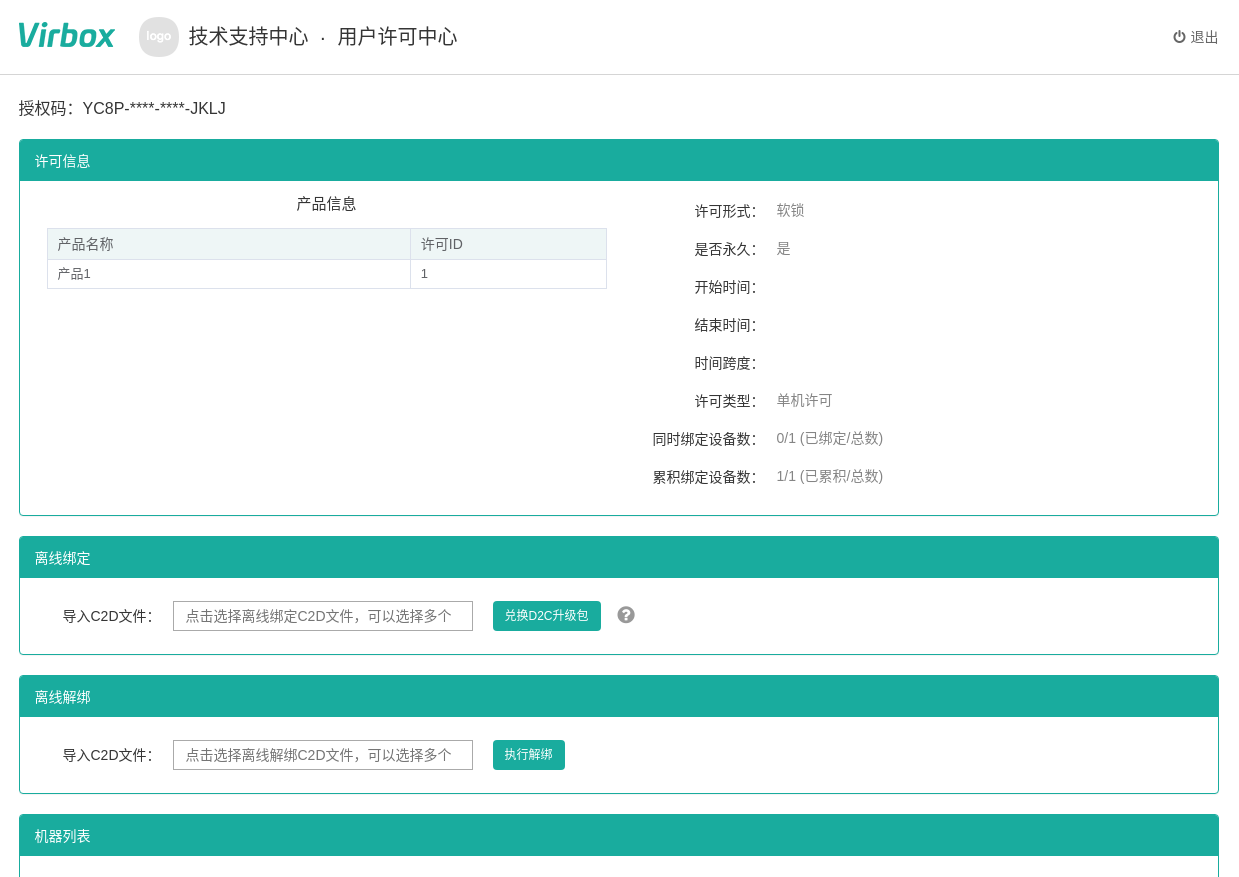This screenshot has height=877, width=1239.
Task: Click the Virbox logo
Action: click(x=66, y=36)
